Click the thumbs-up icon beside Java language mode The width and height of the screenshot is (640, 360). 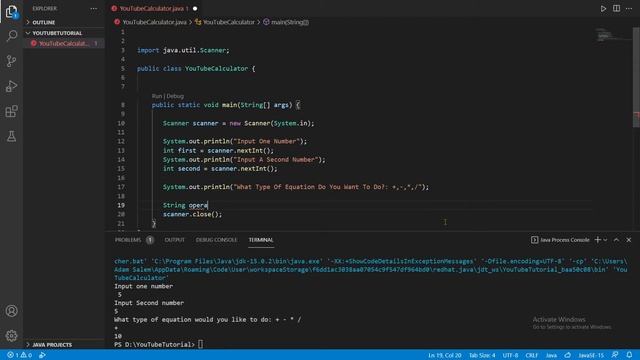(568, 355)
